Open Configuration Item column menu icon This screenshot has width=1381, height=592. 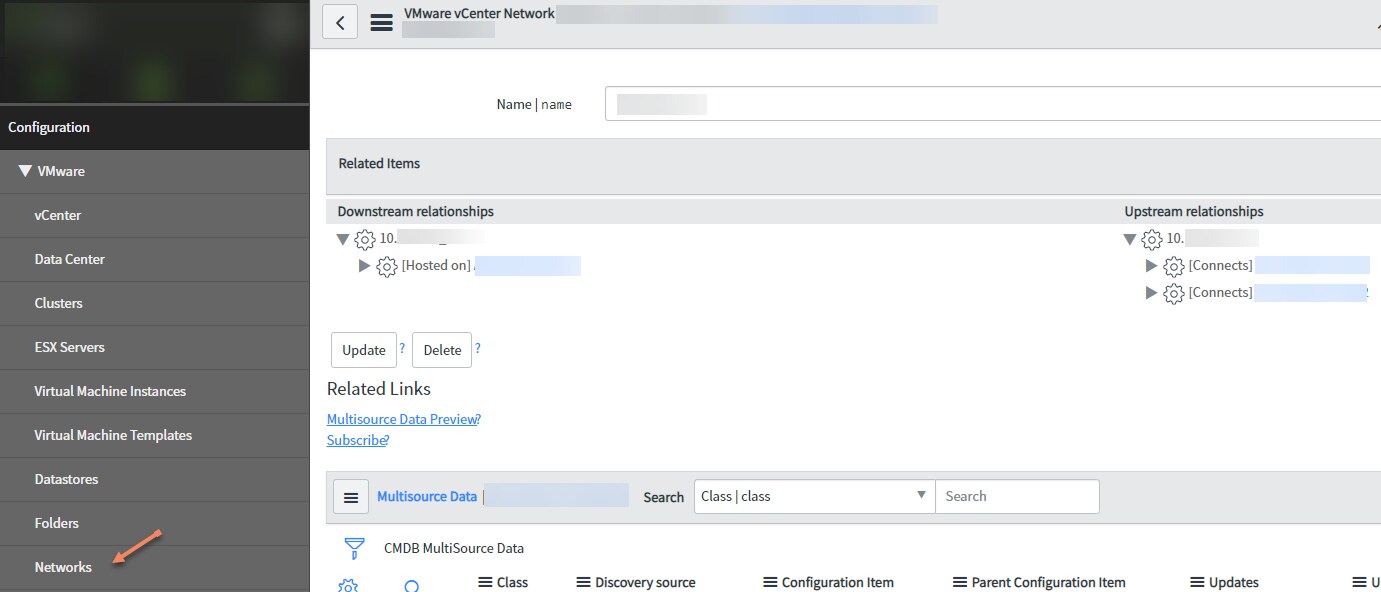[x=770, y=582]
